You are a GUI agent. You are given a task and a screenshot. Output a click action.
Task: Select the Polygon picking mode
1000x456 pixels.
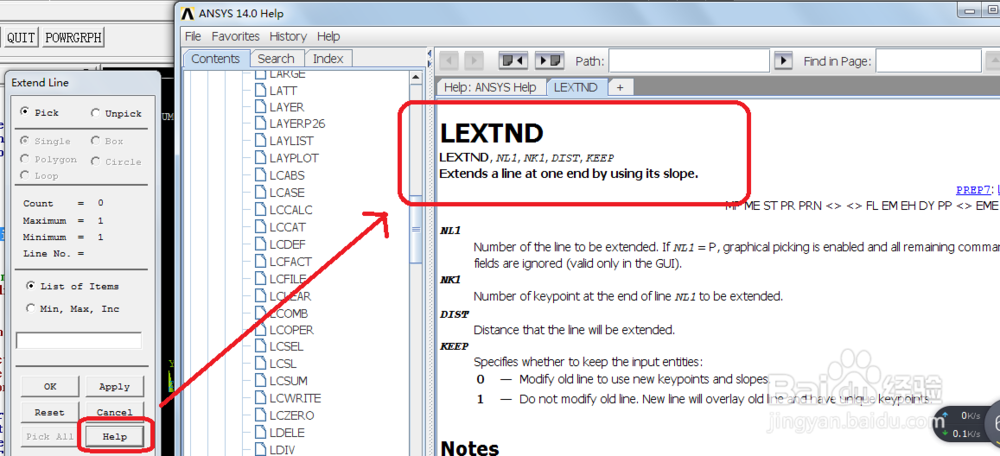coord(25,159)
